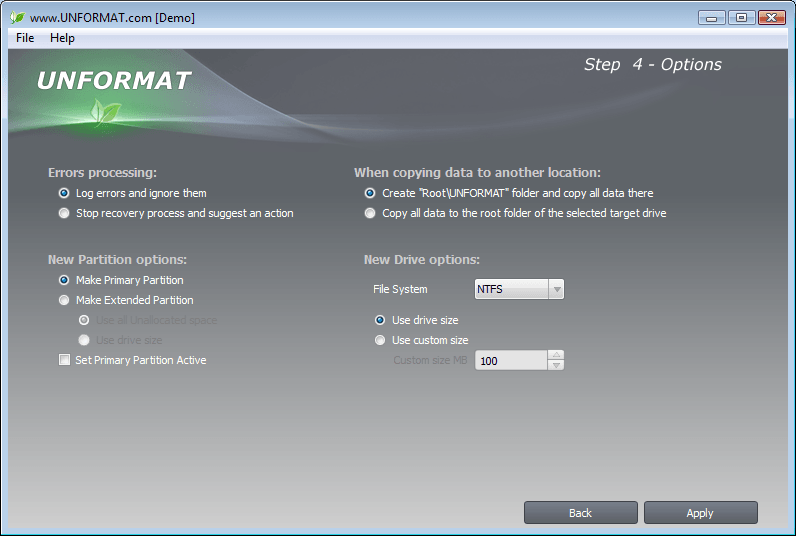The width and height of the screenshot is (796, 536).
Task: Click the Custom size MB field showing 100
Action: [511, 360]
